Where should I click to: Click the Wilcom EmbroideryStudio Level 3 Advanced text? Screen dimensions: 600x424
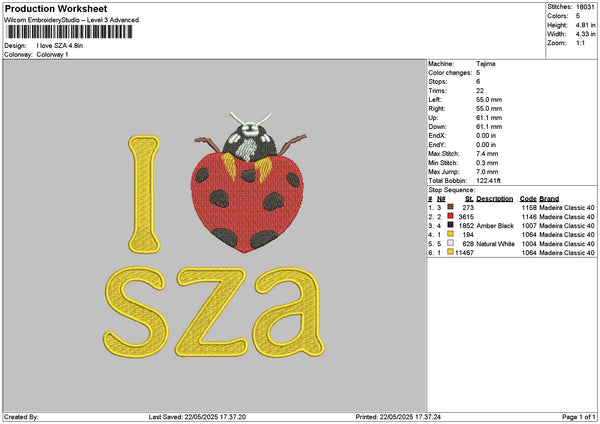pos(72,20)
